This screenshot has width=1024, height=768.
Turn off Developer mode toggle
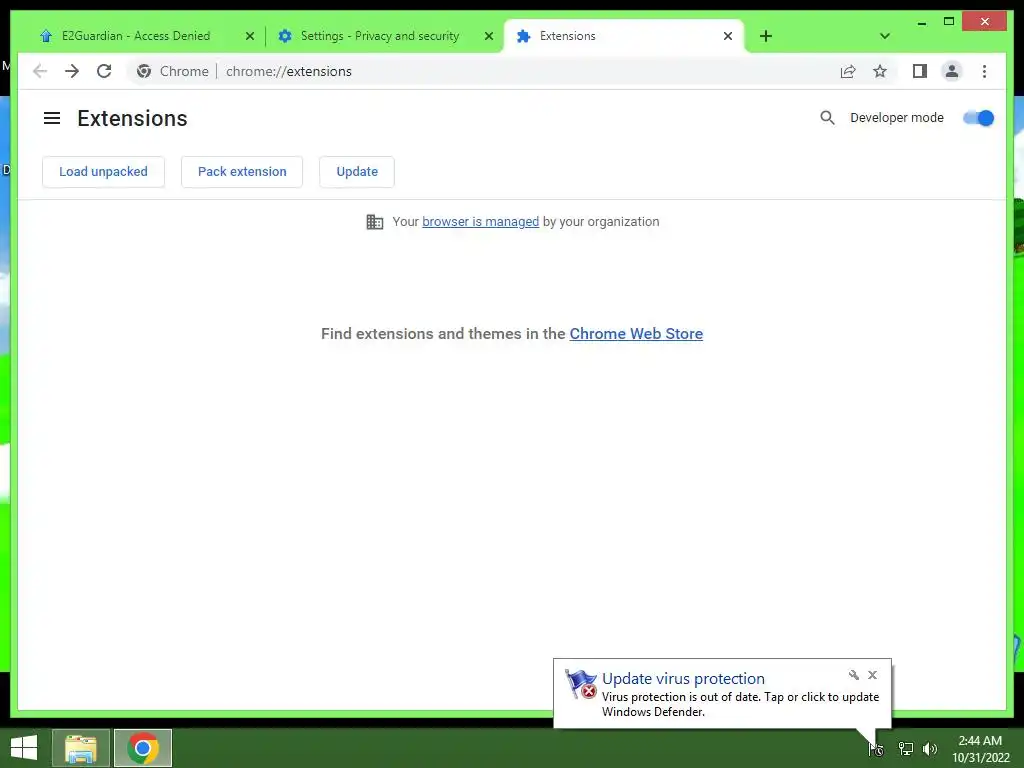pyautogui.click(x=978, y=118)
